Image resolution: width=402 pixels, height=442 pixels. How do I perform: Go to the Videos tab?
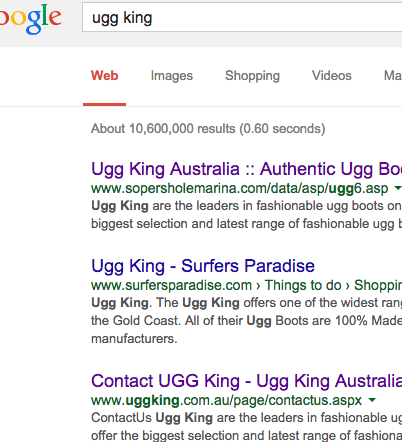tap(332, 76)
